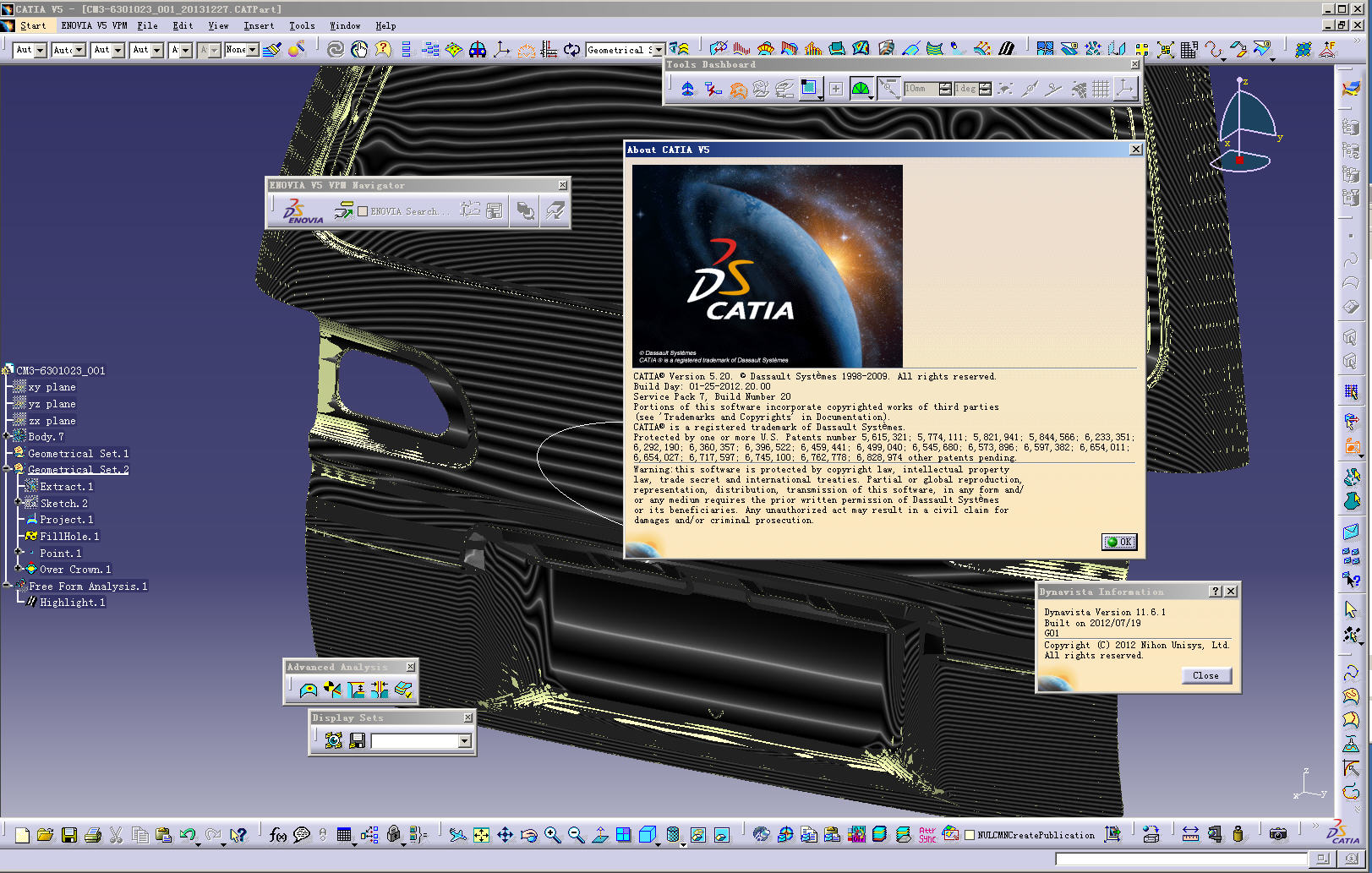This screenshot has width=1372, height=873.
Task: Click the question mark button in Dynavista dialog
Action: (x=1216, y=592)
